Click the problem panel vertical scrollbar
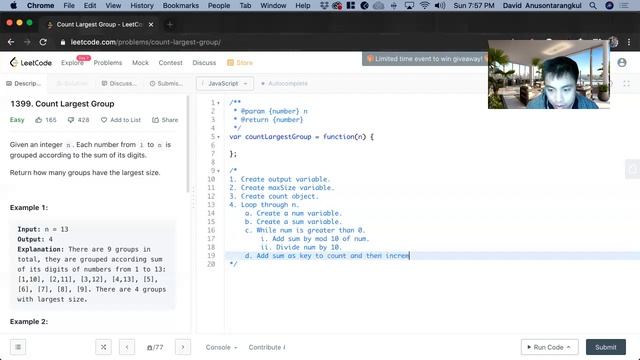The height and width of the screenshot is (360, 640). pos(188,144)
